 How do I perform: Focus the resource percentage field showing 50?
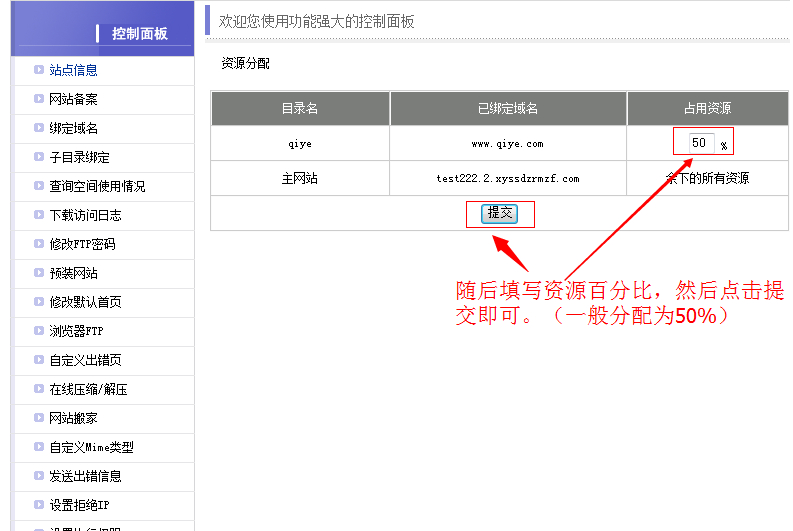tap(701, 143)
